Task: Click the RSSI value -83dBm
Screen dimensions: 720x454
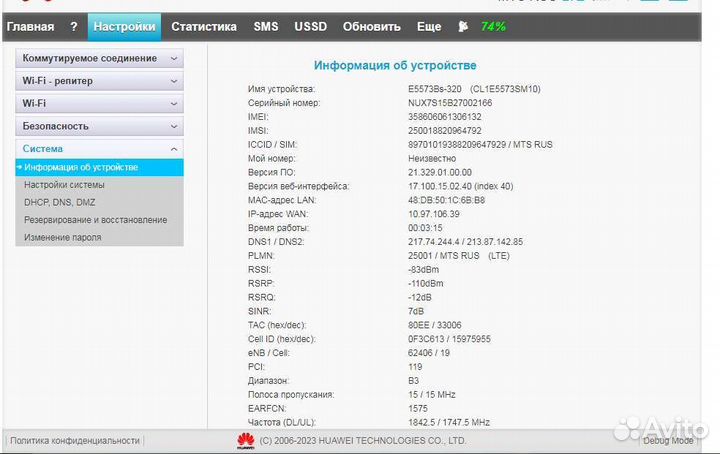Action: [x=423, y=269]
